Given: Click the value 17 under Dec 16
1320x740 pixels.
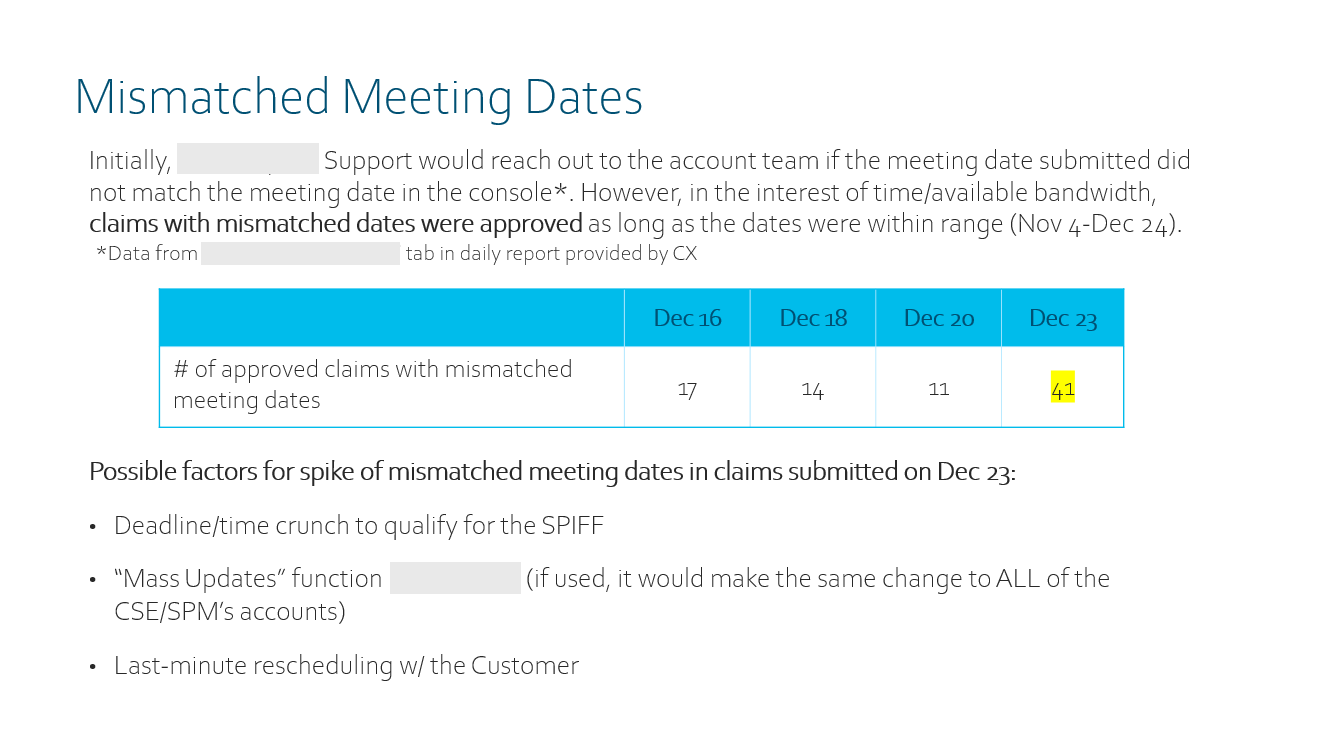Looking at the screenshot, I should (x=687, y=389).
